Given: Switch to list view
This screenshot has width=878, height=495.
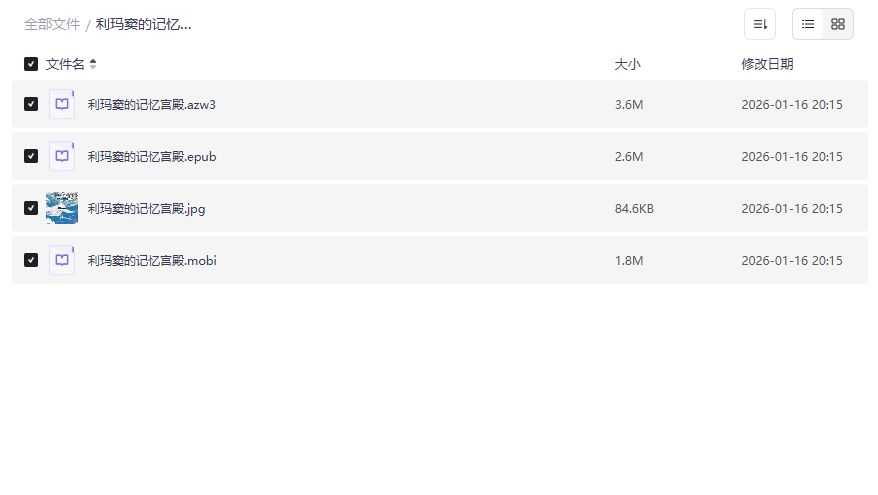Looking at the screenshot, I should [808, 24].
